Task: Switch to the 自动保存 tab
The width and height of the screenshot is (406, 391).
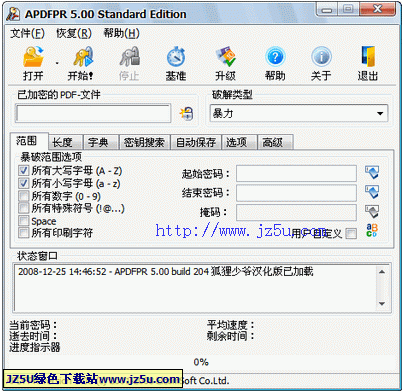Action: click(x=196, y=143)
